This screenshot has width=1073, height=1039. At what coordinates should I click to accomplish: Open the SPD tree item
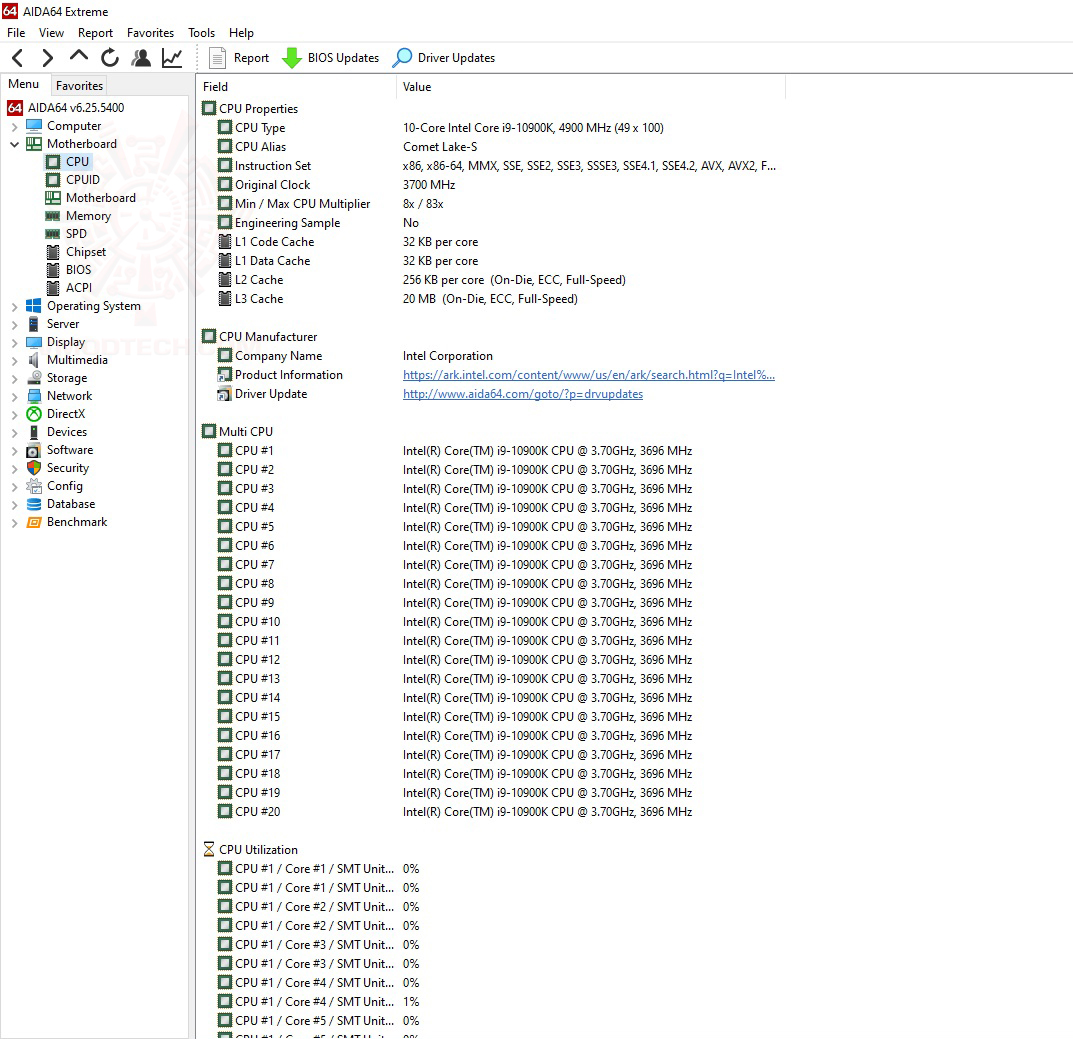click(x=66, y=233)
